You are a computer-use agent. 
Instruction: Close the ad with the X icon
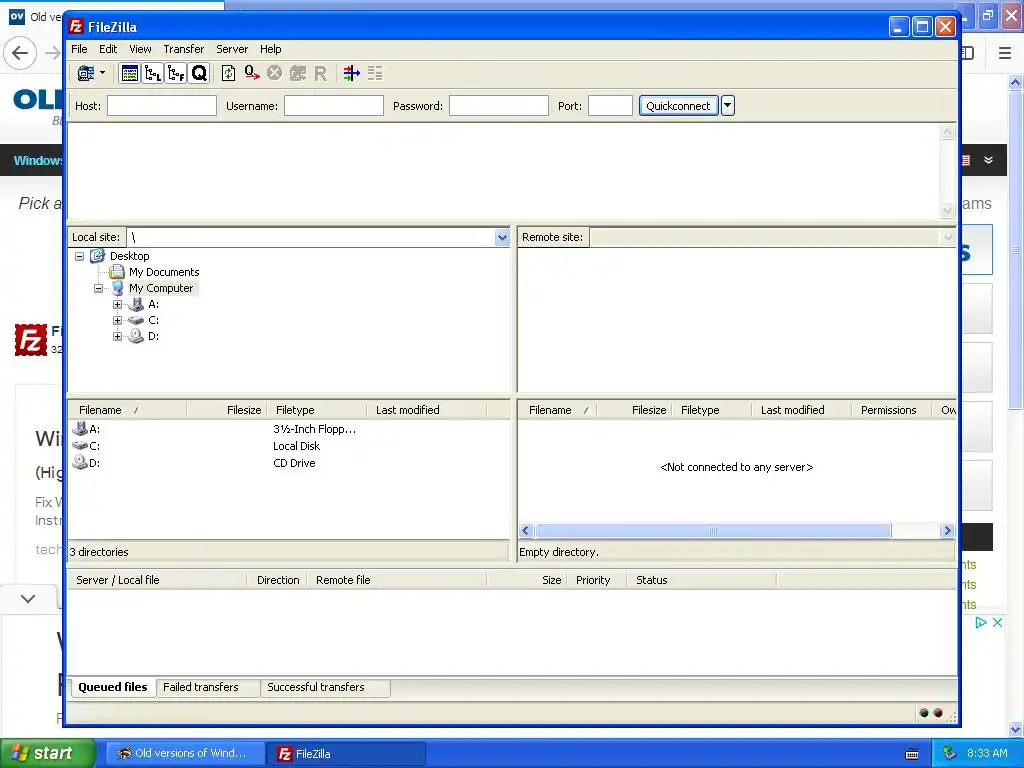[997, 622]
